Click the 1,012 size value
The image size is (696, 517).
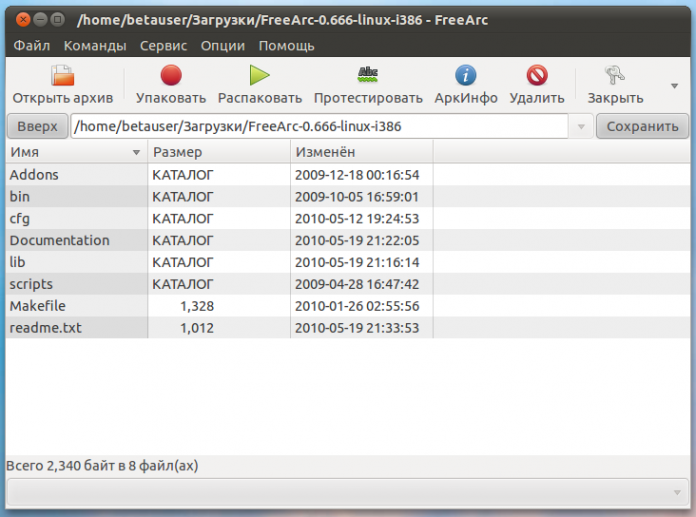click(197, 328)
